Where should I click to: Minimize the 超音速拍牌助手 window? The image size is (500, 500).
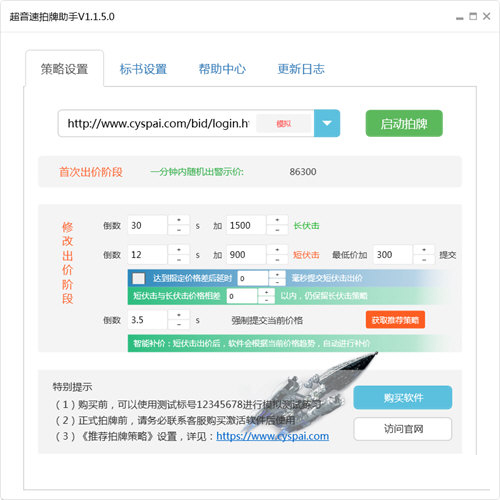click(x=460, y=17)
